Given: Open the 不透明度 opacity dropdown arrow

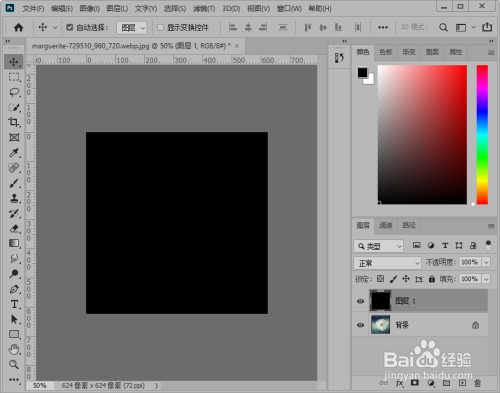Looking at the screenshot, I should pos(486,262).
